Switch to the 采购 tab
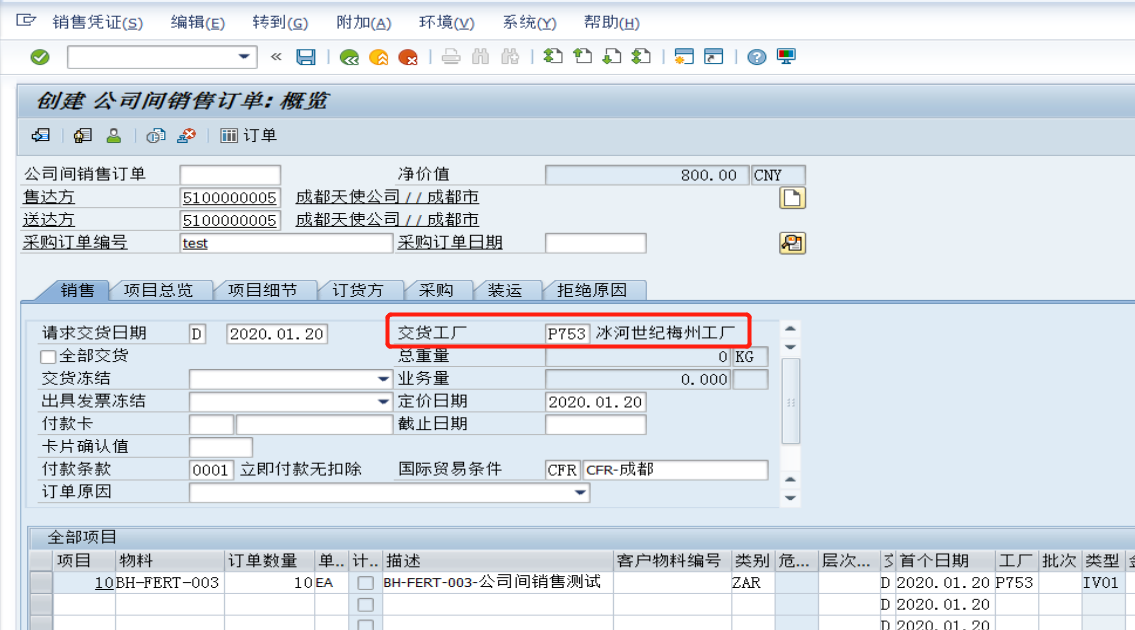This screenshot has height=630, width=1135. [436, 290]
